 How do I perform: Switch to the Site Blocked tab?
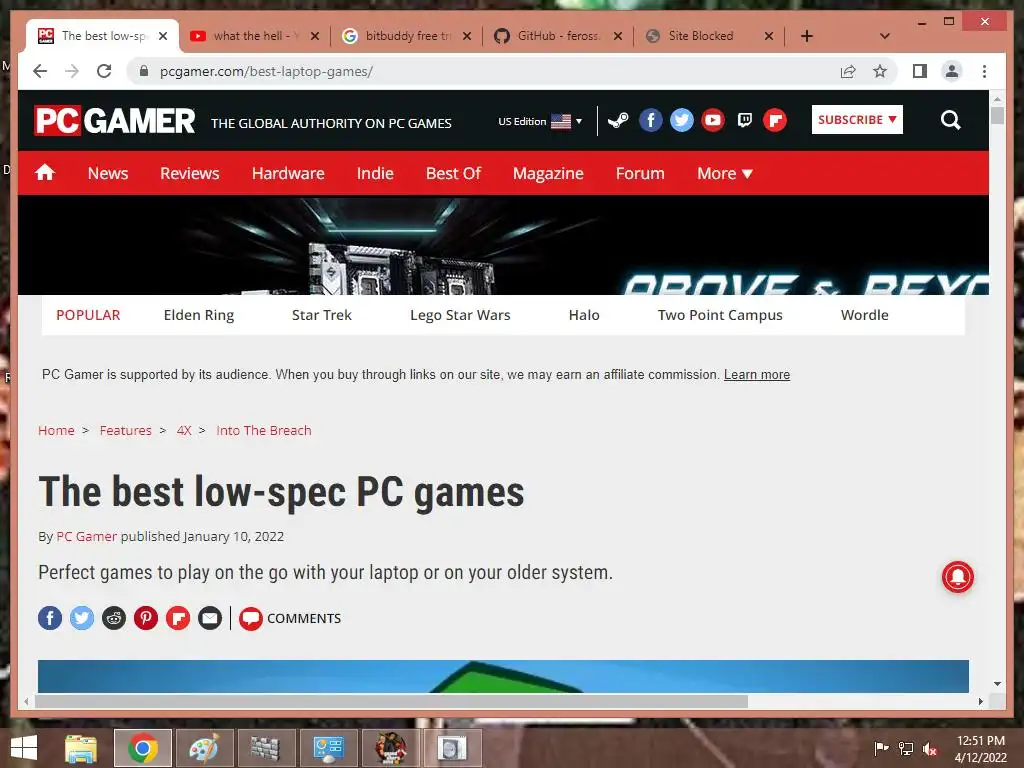[699, 36]
